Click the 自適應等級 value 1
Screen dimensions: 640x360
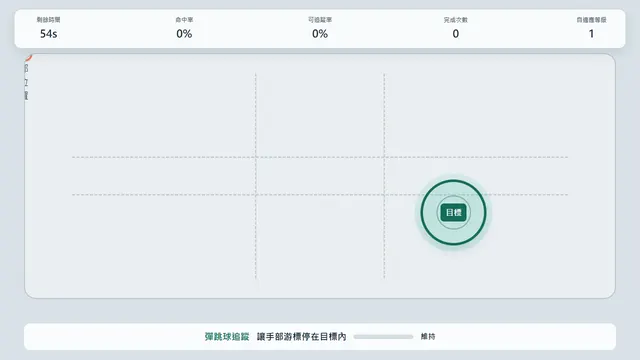click(x=591, y=34)
